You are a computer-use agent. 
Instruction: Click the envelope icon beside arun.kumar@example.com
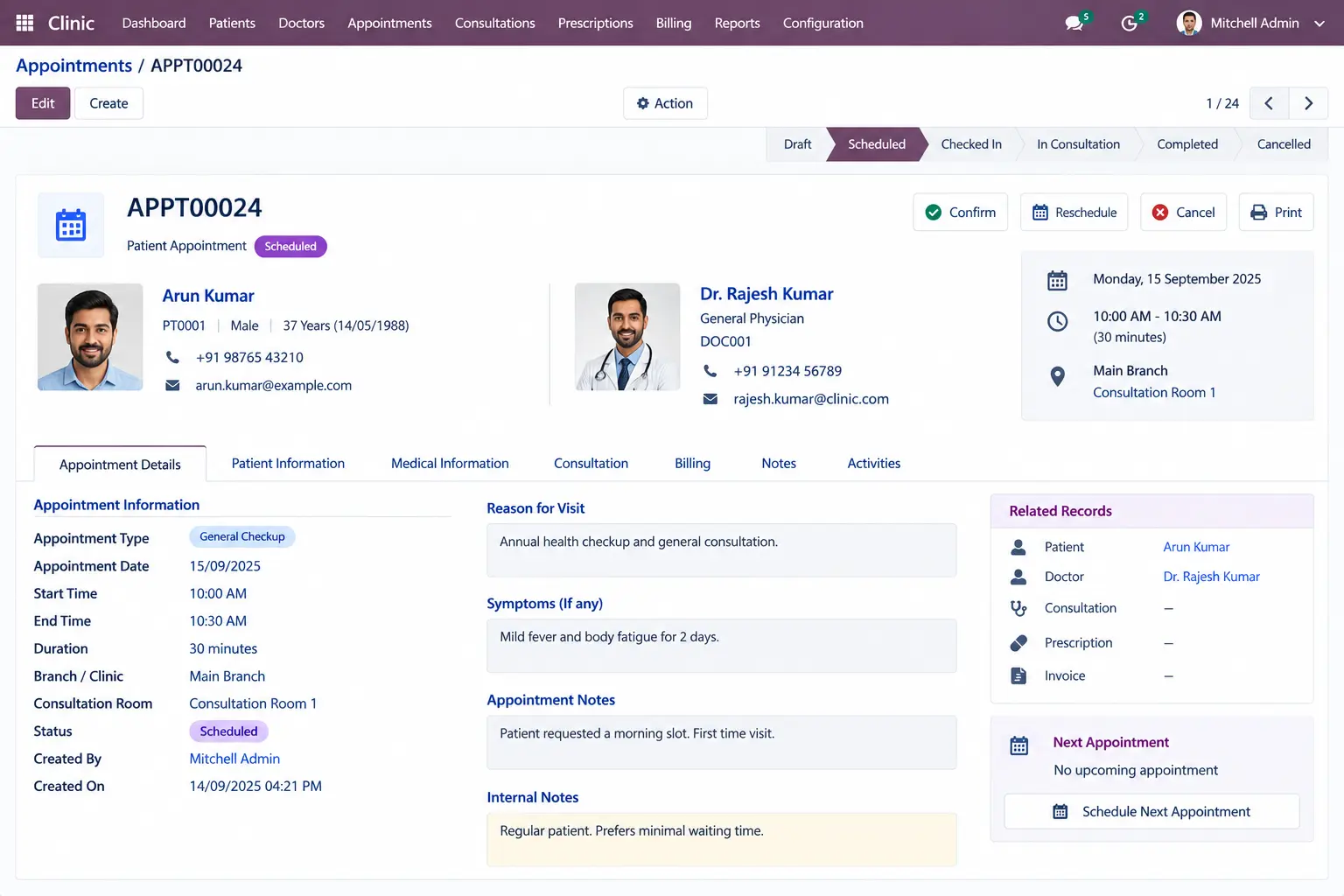click(x=172, y=385)
